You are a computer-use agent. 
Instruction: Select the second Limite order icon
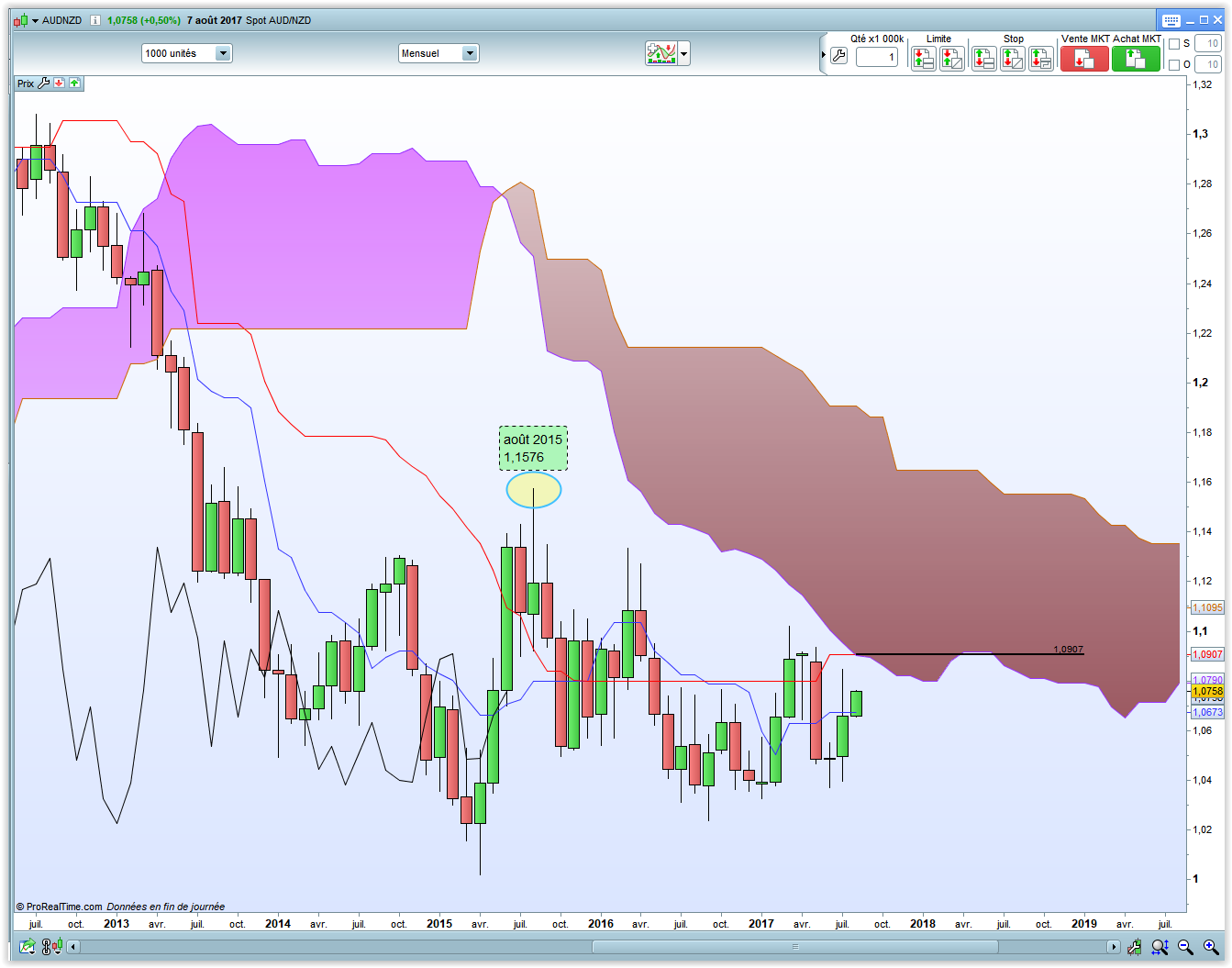click(x=952, y=59)
